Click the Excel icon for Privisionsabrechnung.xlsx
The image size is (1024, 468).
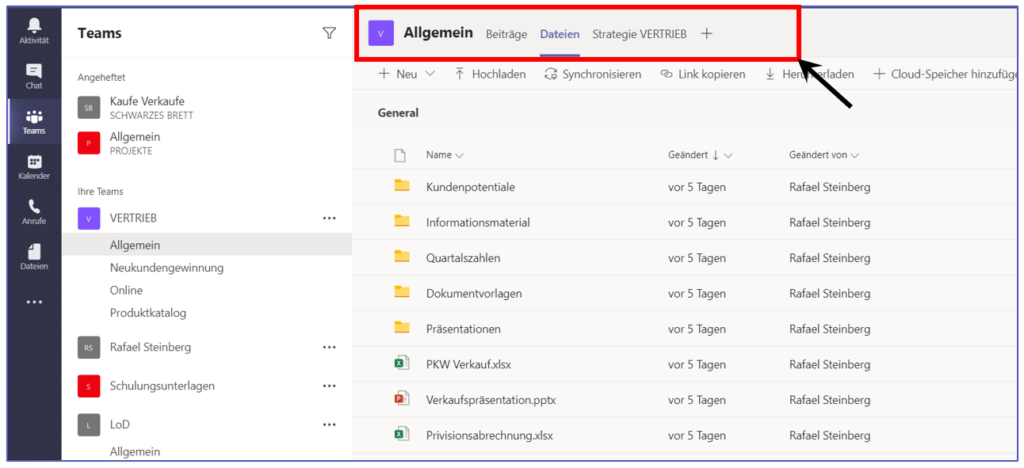pyautogui.click(x=402, y=434)
